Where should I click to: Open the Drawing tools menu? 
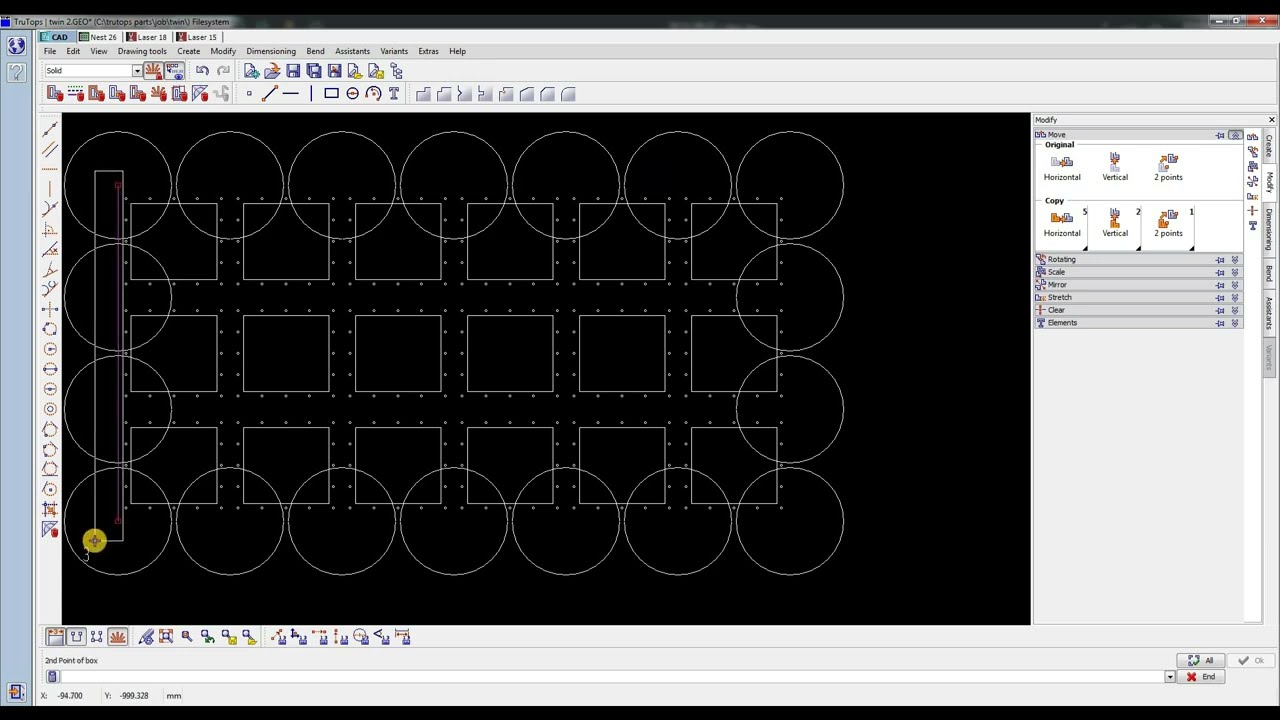coord(142,51)
